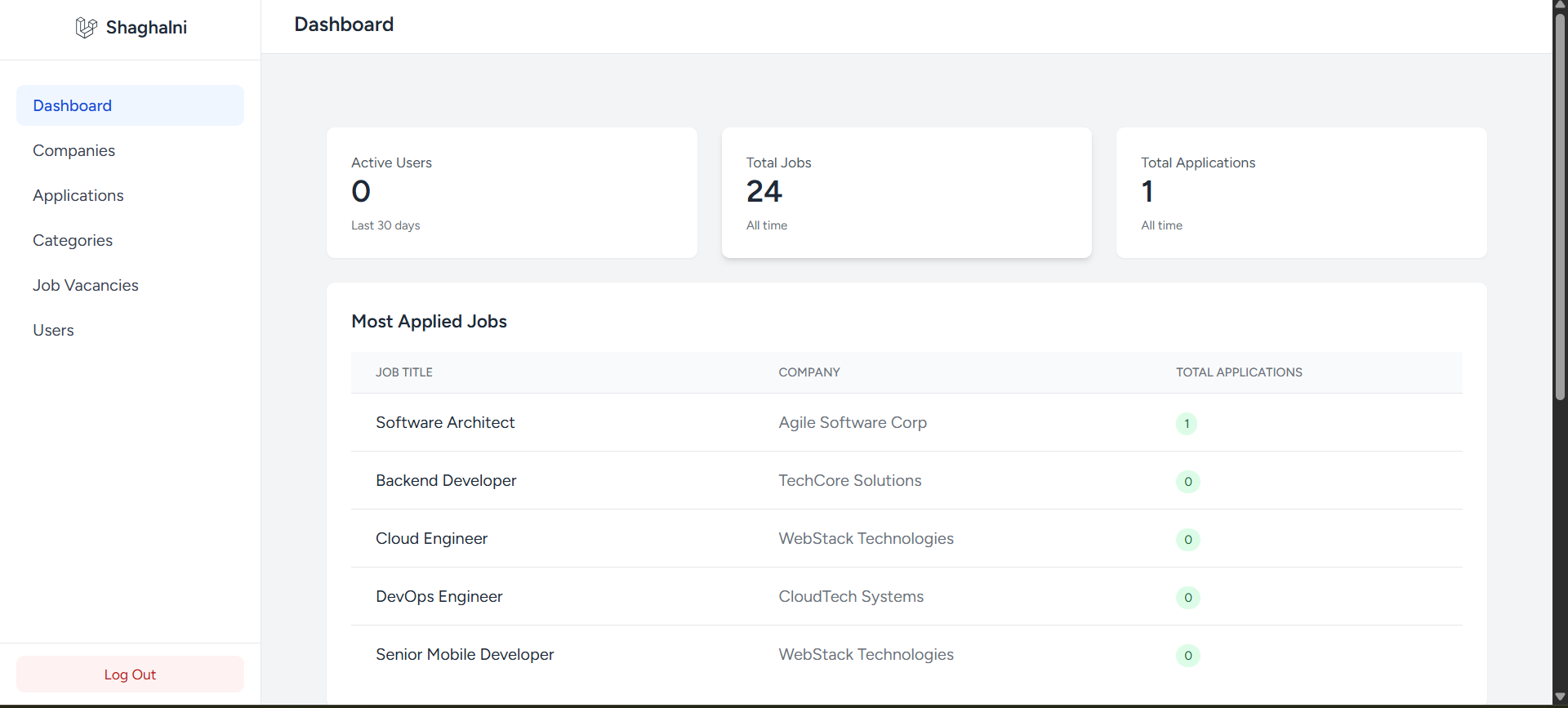Screen dimensions: 1568x708
Task: Select the Backend Developer job title
Action: 446,480
